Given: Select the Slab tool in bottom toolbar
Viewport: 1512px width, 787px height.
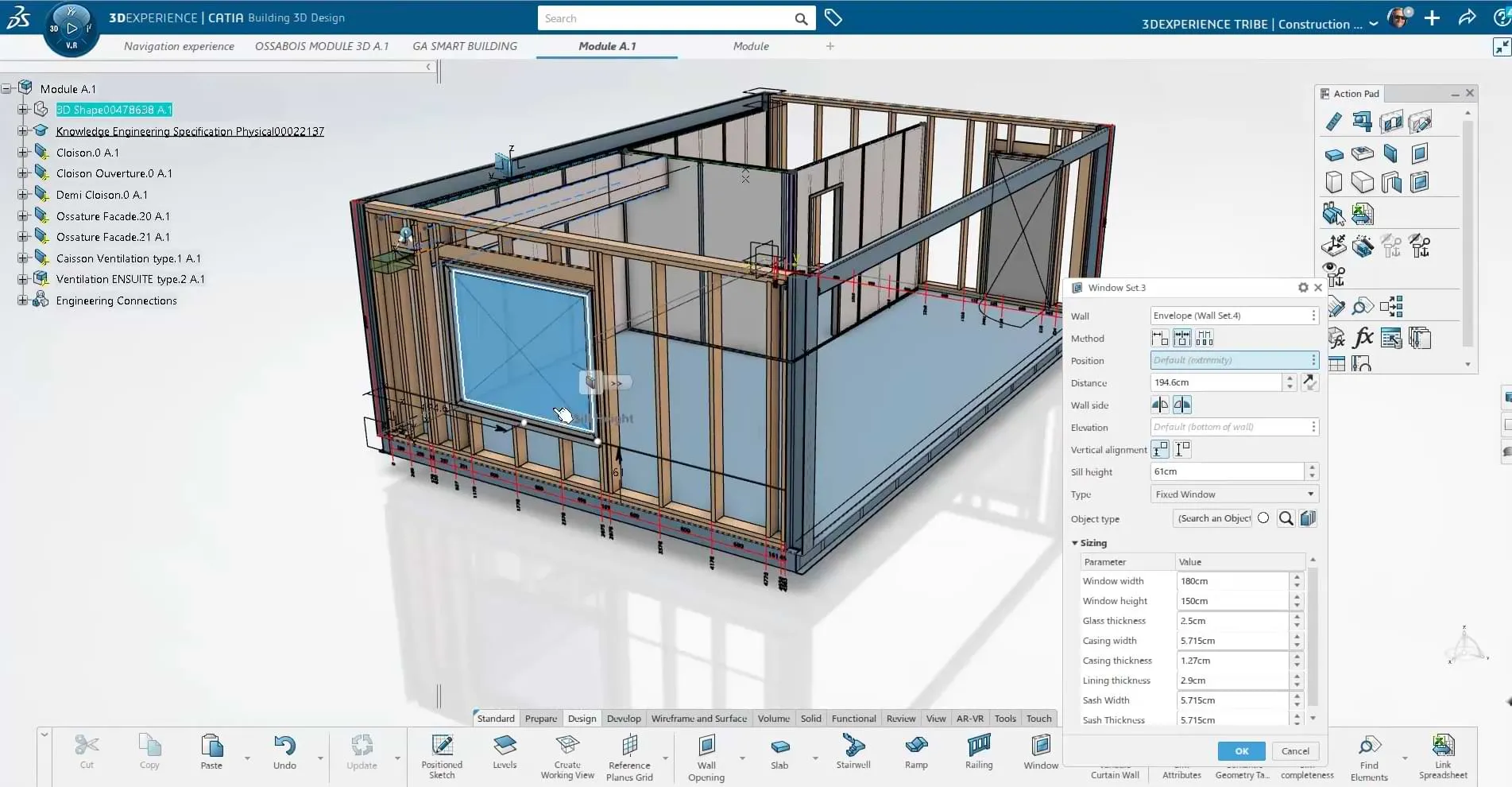Looking at the screenshot, I should [x=779, y=753].
